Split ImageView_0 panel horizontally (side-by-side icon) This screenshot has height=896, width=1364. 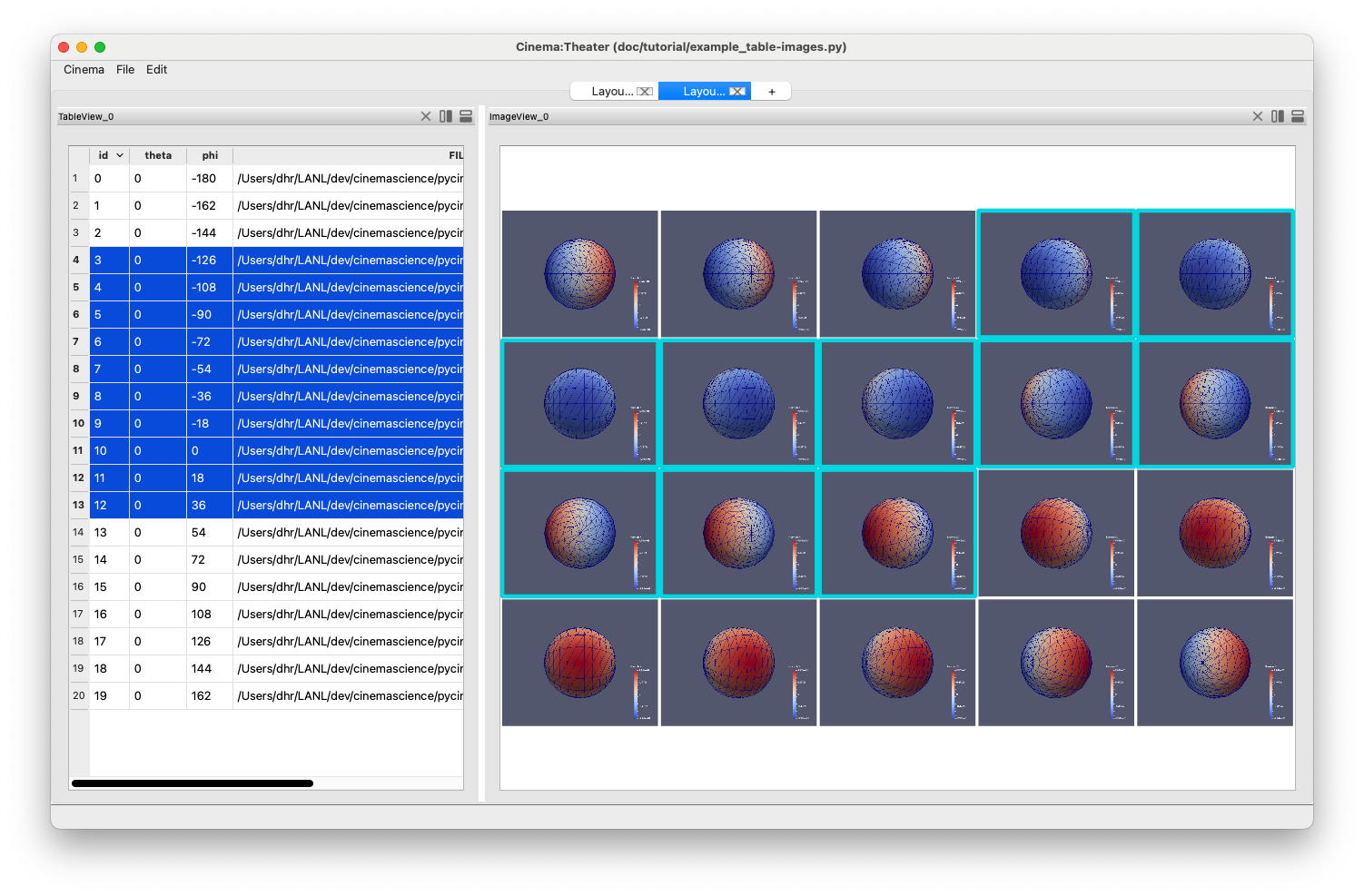1278,116
